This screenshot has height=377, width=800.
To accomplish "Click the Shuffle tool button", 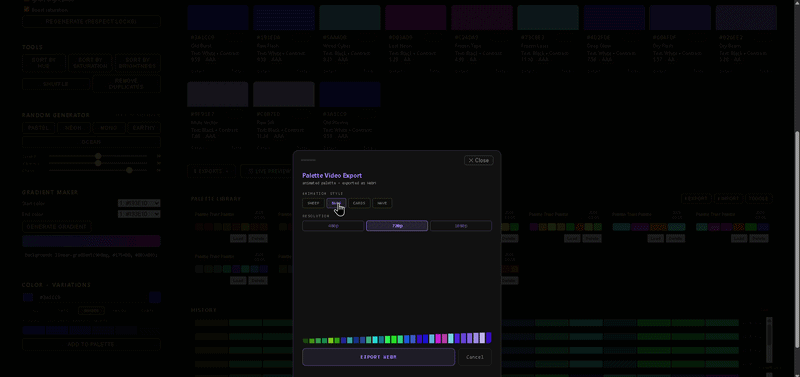I will (56, 84).
